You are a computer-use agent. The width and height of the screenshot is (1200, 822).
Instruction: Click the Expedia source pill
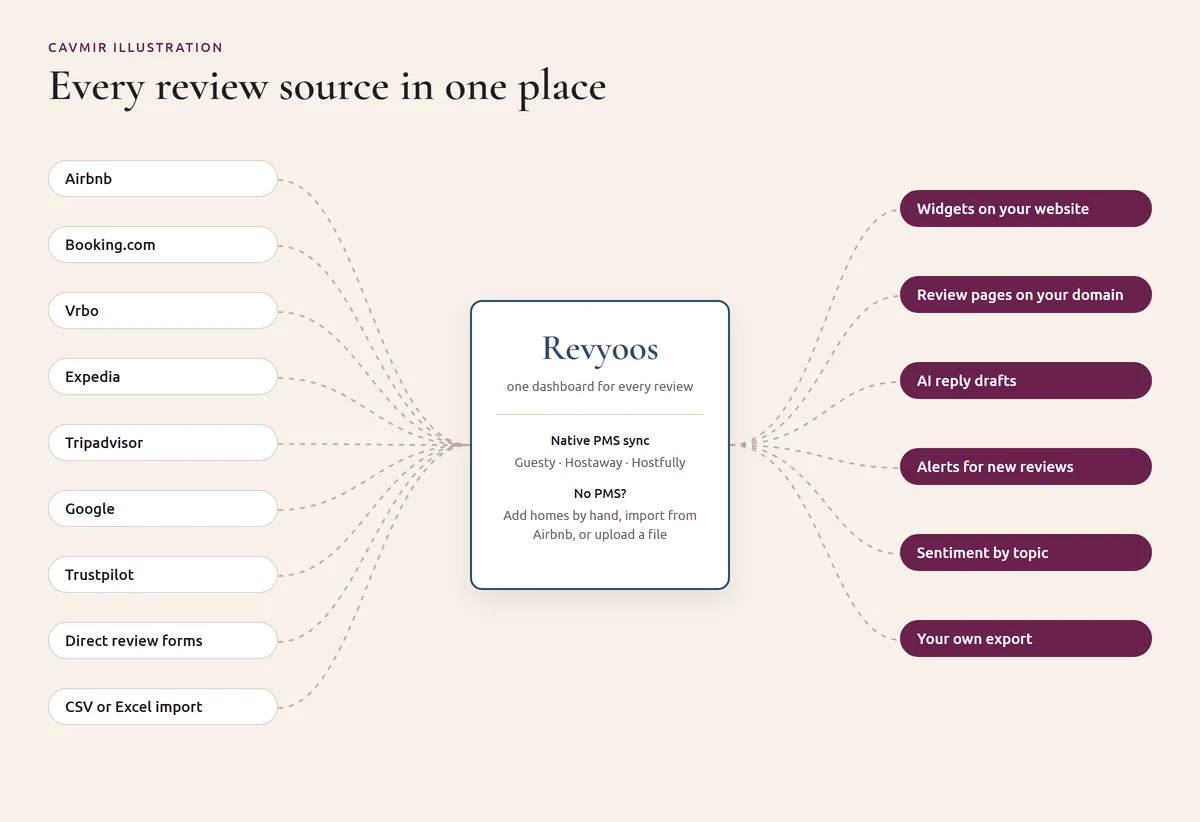click(163, 377)
